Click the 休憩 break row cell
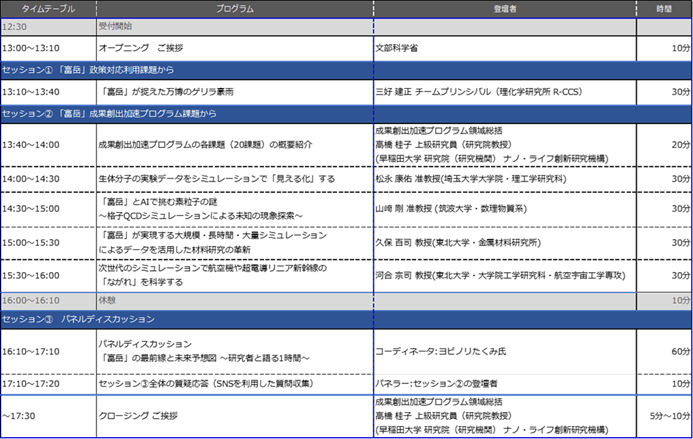 pyautogui.click(x=235, y=298)
